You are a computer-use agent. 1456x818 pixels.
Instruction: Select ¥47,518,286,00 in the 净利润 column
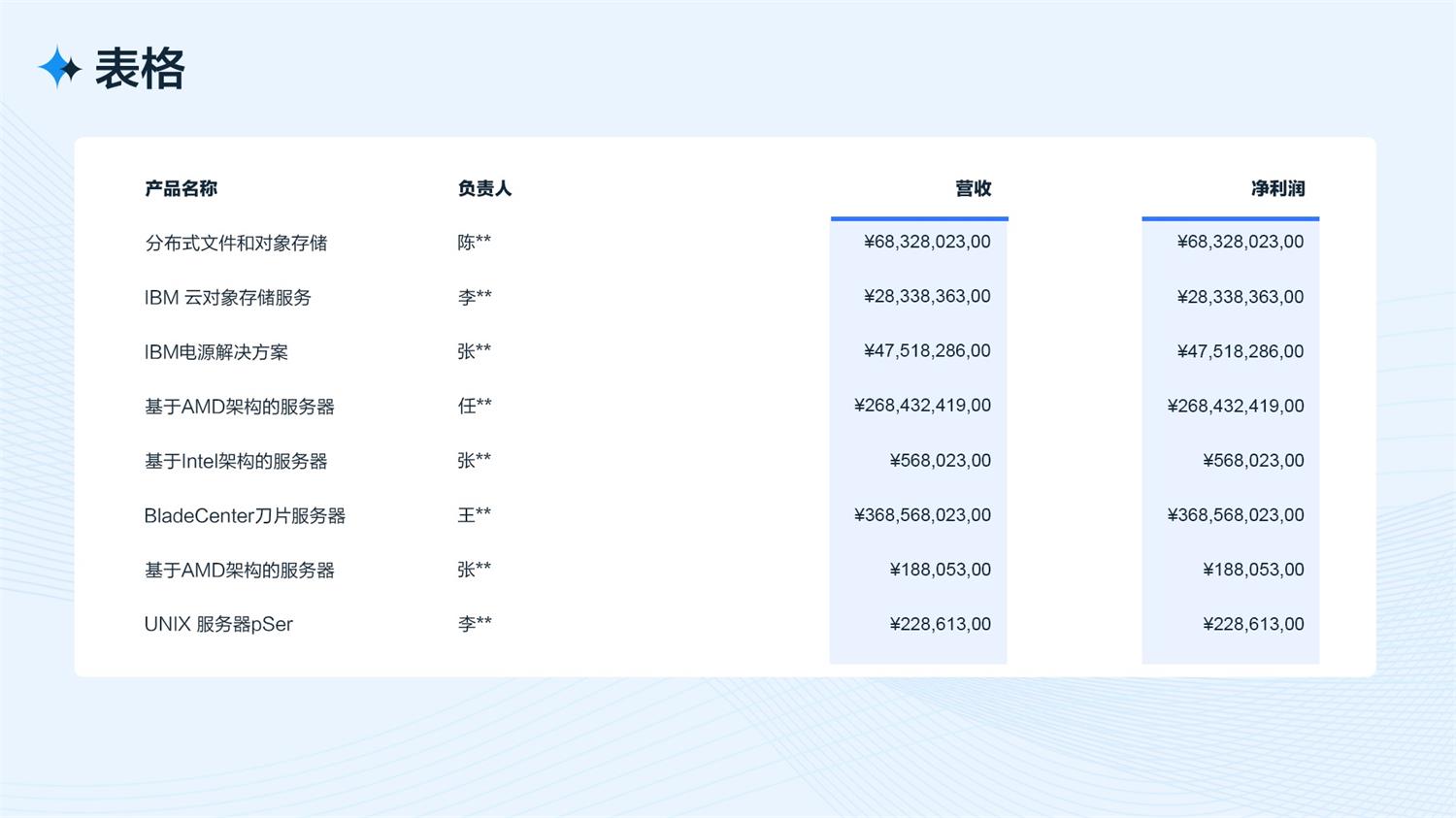coord(1241,351)
